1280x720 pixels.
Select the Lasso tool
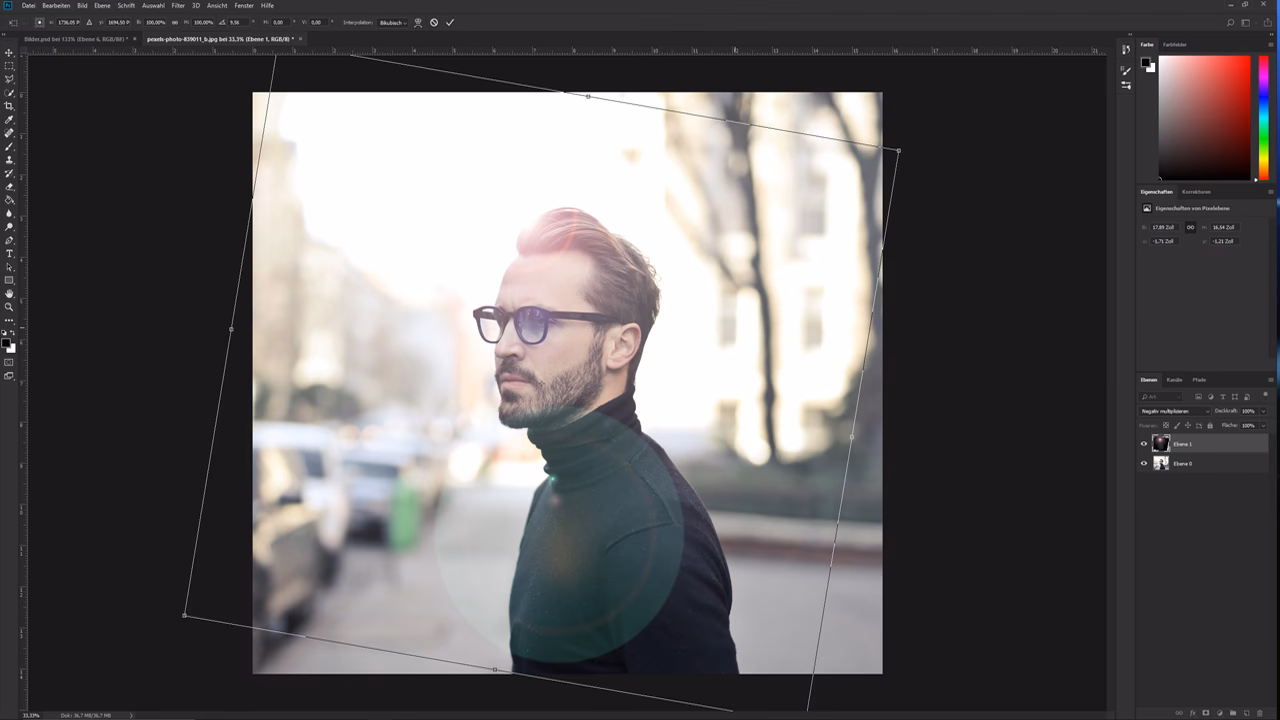tap(9, 79)
